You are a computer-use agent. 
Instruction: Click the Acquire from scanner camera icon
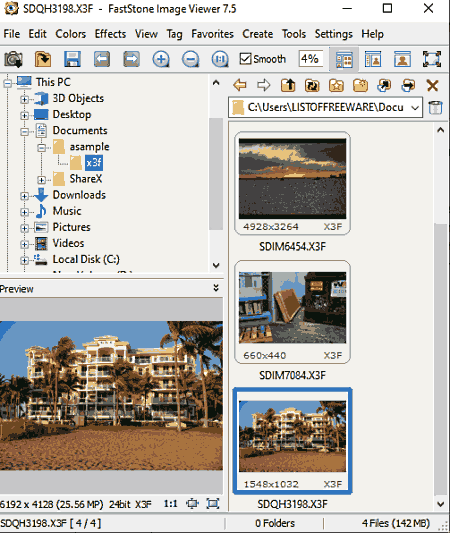click(x=13, y=59)
